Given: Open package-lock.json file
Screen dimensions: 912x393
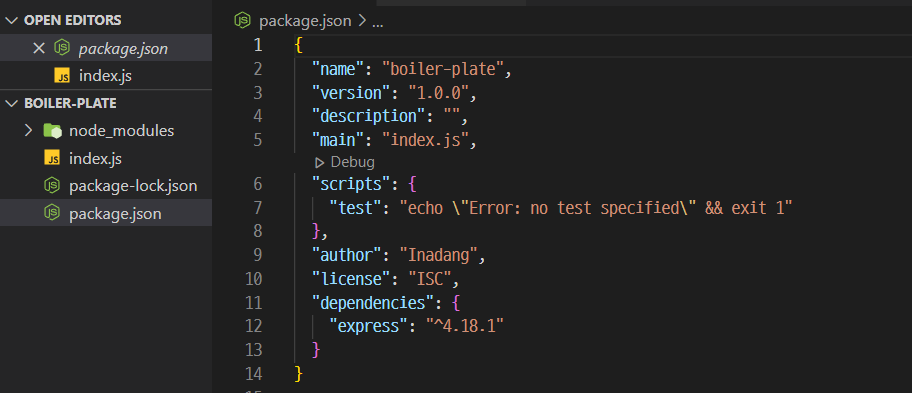Looking at the screenshot, I should [106, 186].
